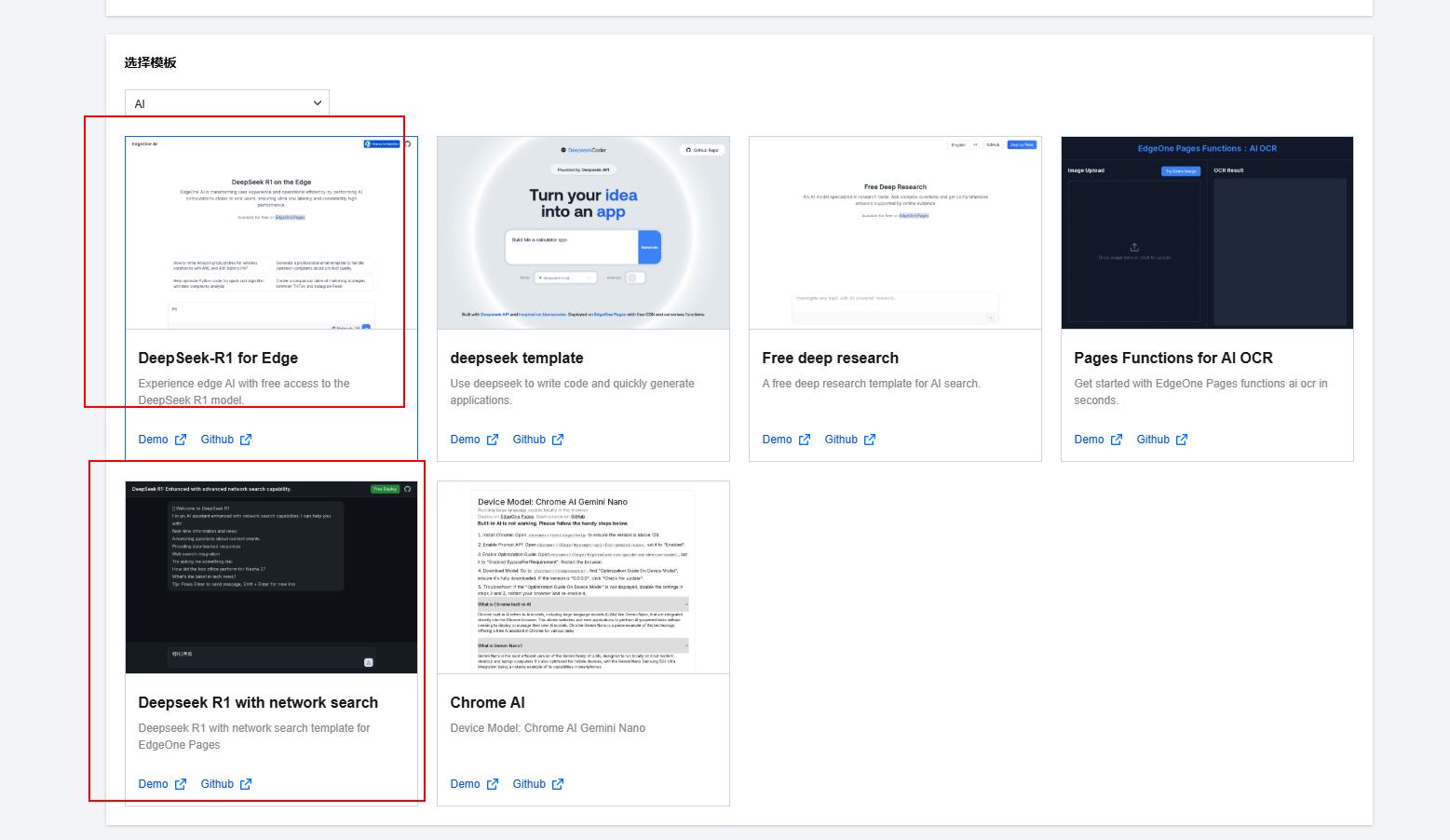Open Github link for DeepSeek-R1 for Edge
The height and width of the screenshot is (840, 1450).
217,440
